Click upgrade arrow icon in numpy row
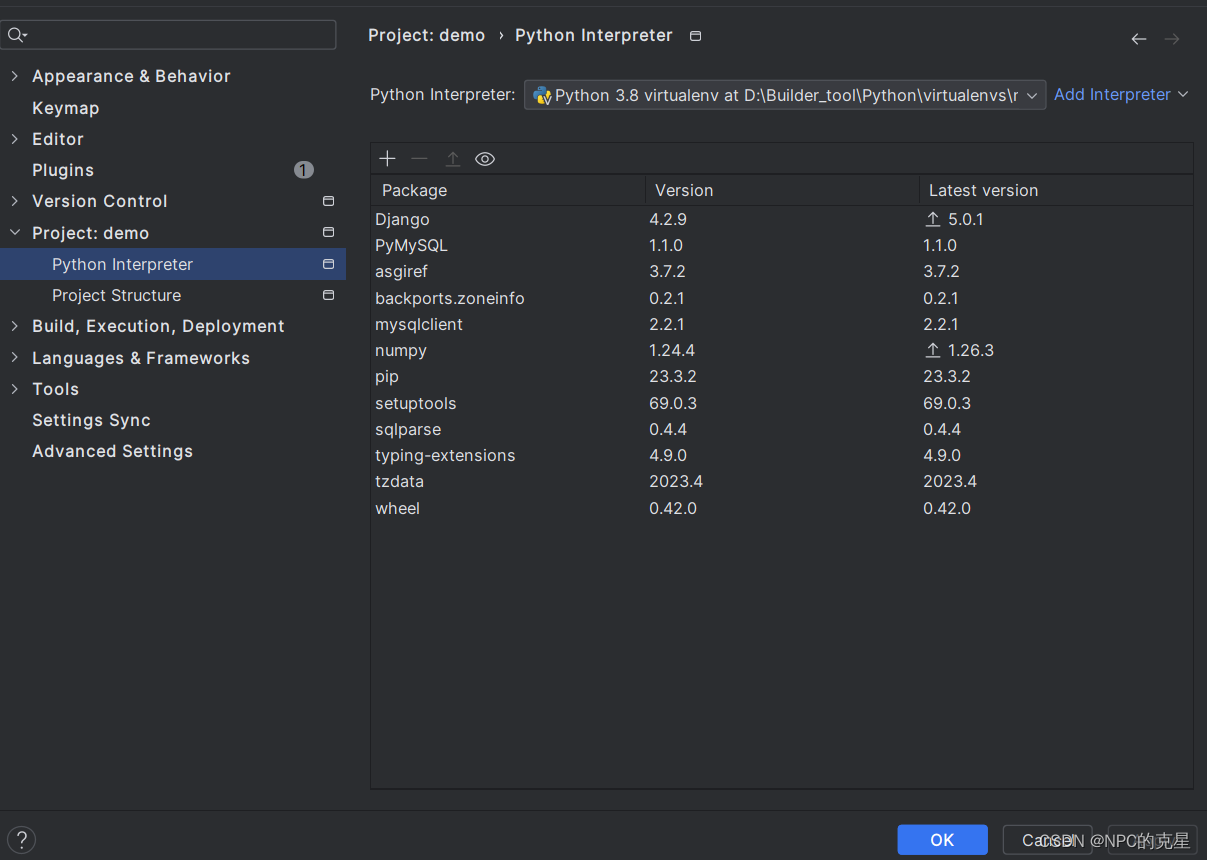The width and height of the screenshot is (1207, 860). coord(933,350)
